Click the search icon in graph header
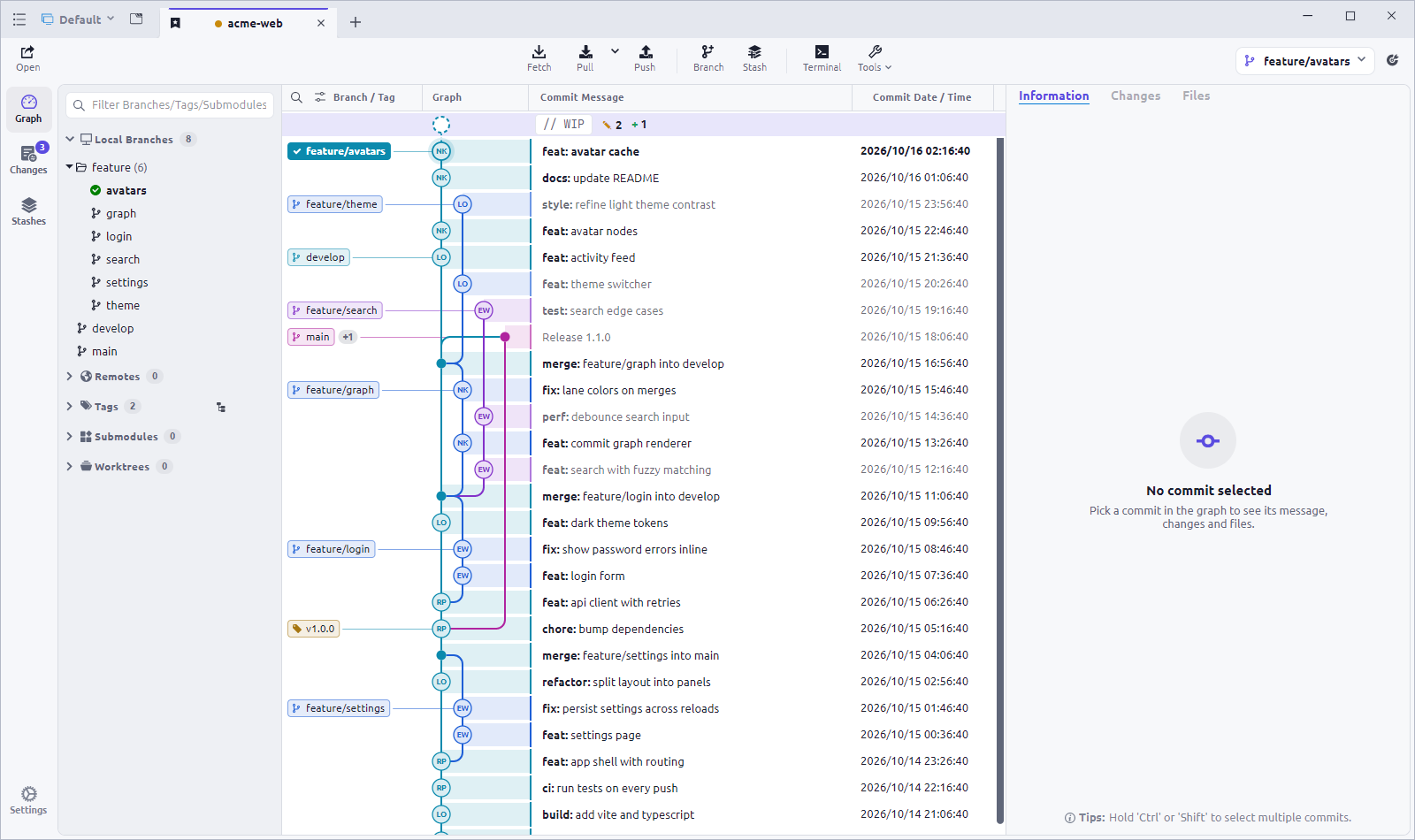The width and height of the screenshot is (1415, 840). [x=297, y=97]
